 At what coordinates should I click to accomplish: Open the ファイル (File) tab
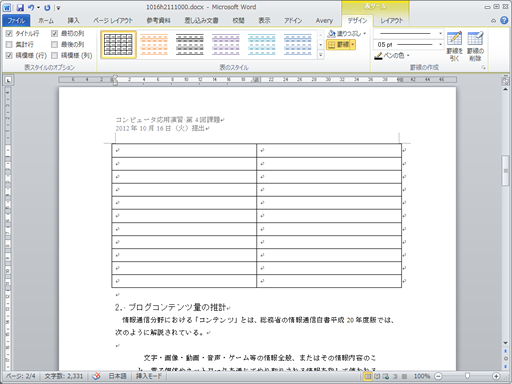coord(16,21)
